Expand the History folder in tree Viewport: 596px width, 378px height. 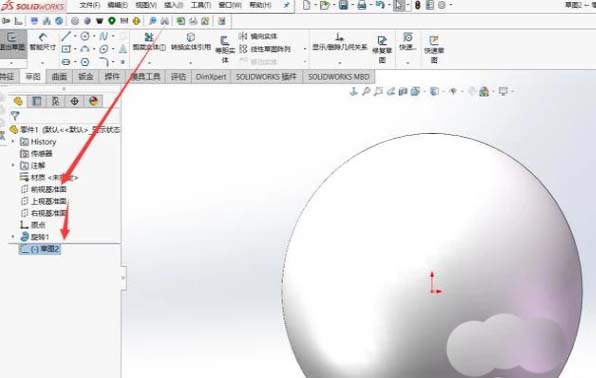[x=13, y=141]
